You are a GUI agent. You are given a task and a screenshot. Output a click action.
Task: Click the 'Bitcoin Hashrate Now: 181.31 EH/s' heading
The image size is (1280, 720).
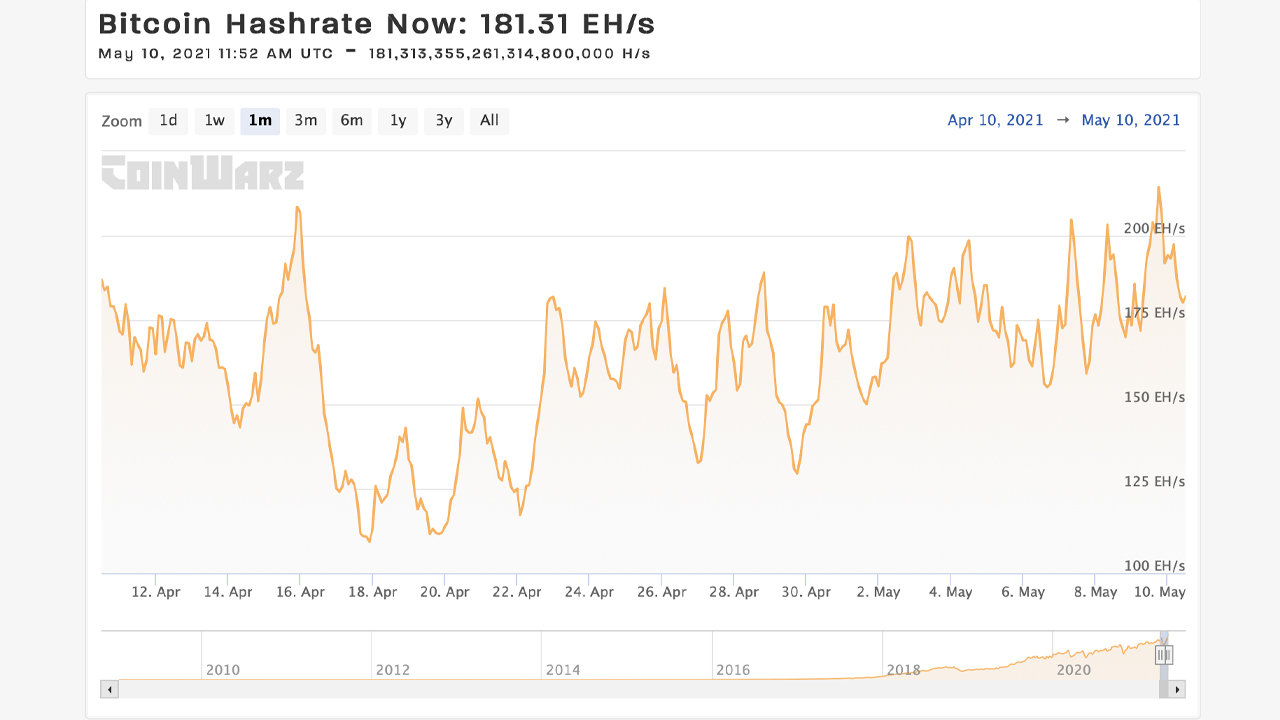[x=376, y=24]
